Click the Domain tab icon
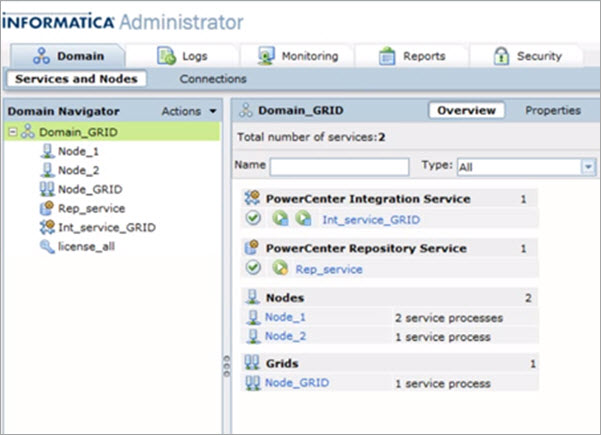 coord(41,56)
